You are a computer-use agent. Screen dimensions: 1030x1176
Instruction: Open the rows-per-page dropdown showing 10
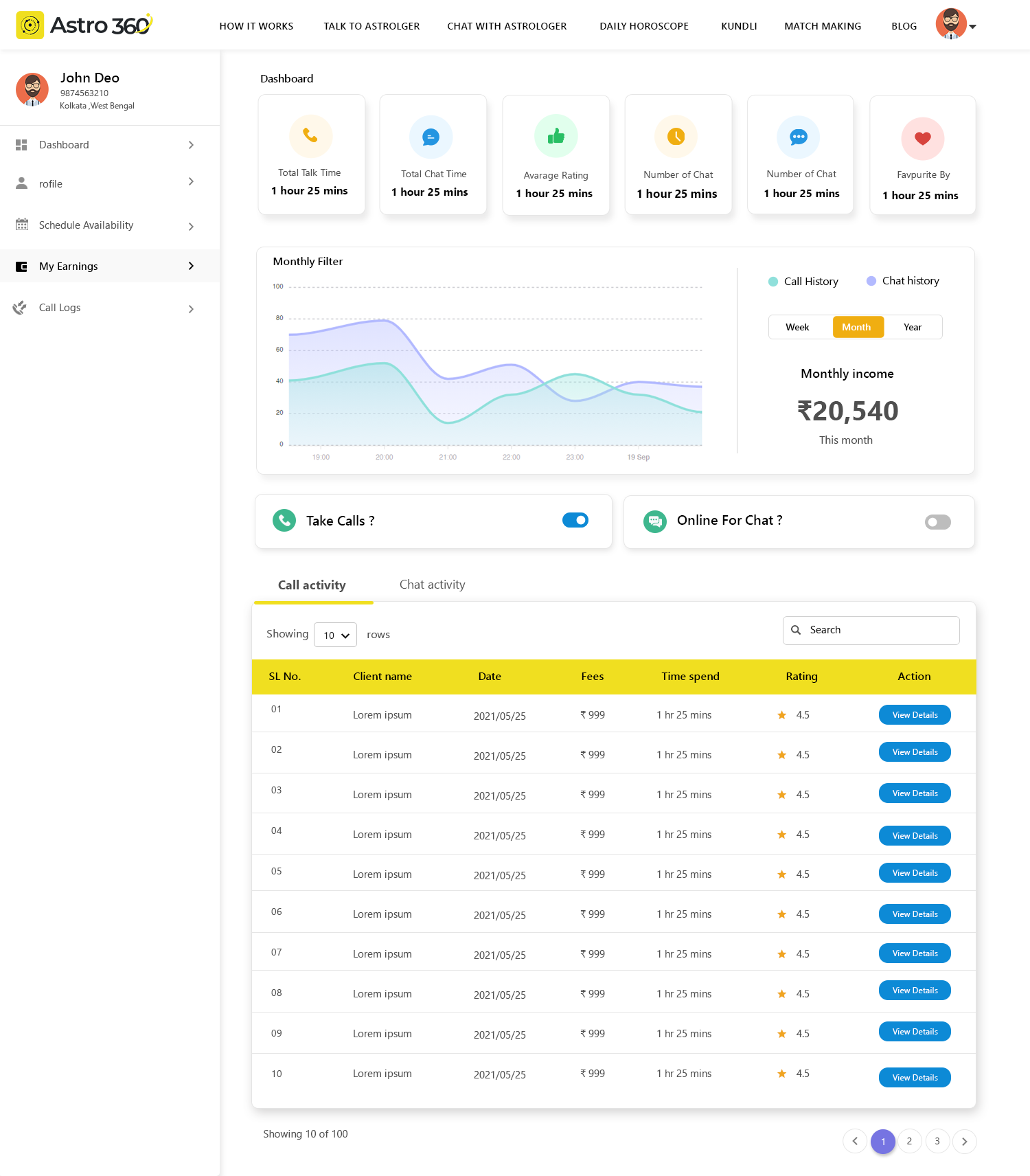(336, 635)
